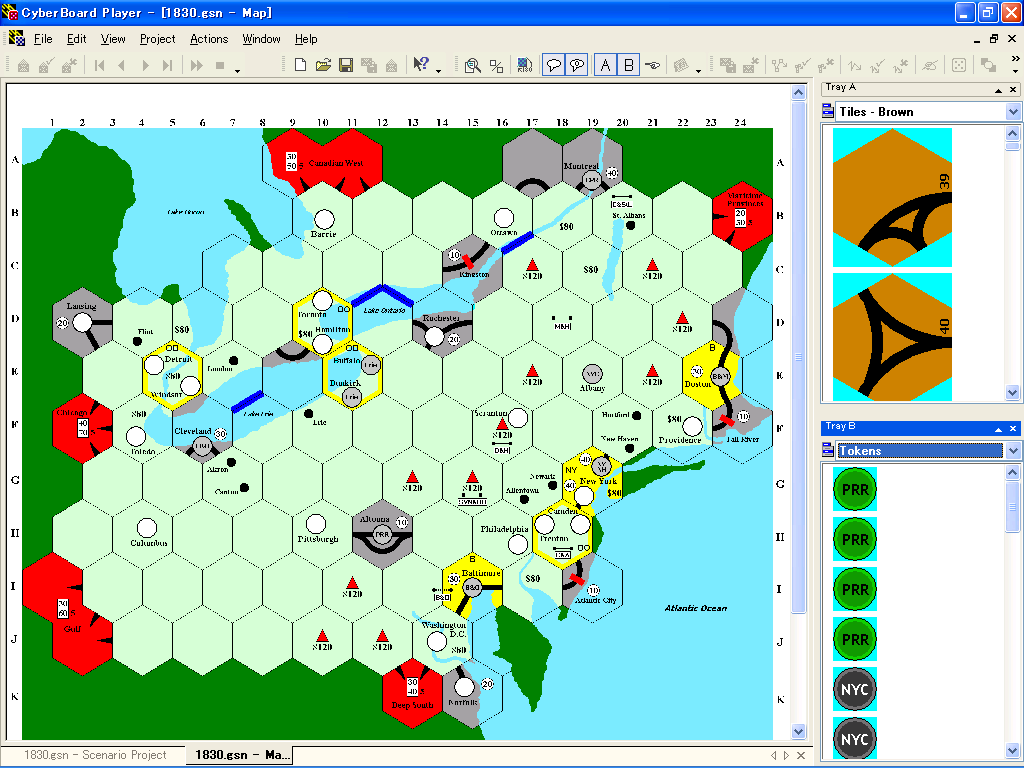Toggle the plain speech balloon button
This screenshot has width=1024, height=768.
(554, 65)
